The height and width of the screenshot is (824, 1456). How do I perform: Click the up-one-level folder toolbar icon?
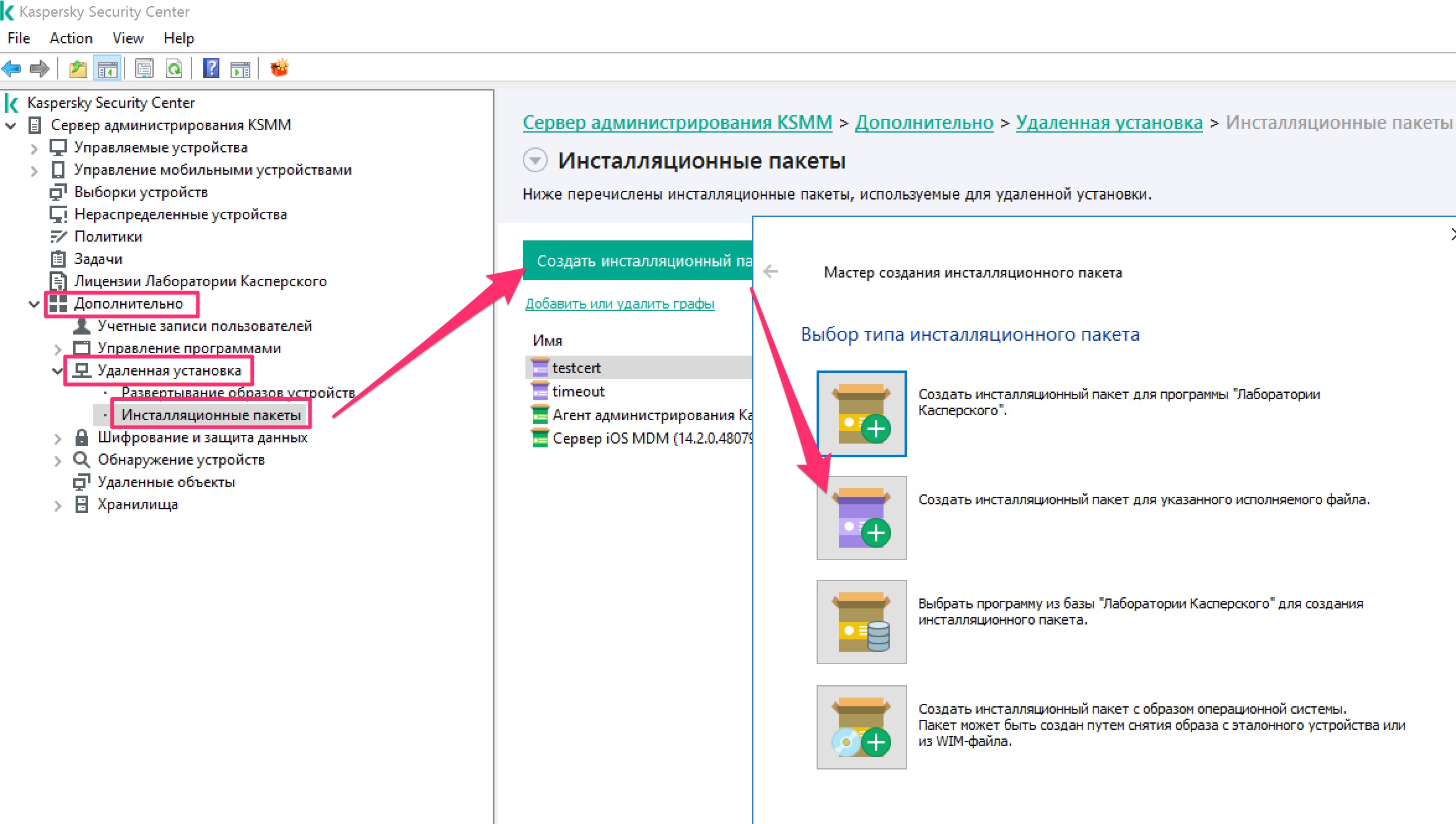click(x=77, y=68)
